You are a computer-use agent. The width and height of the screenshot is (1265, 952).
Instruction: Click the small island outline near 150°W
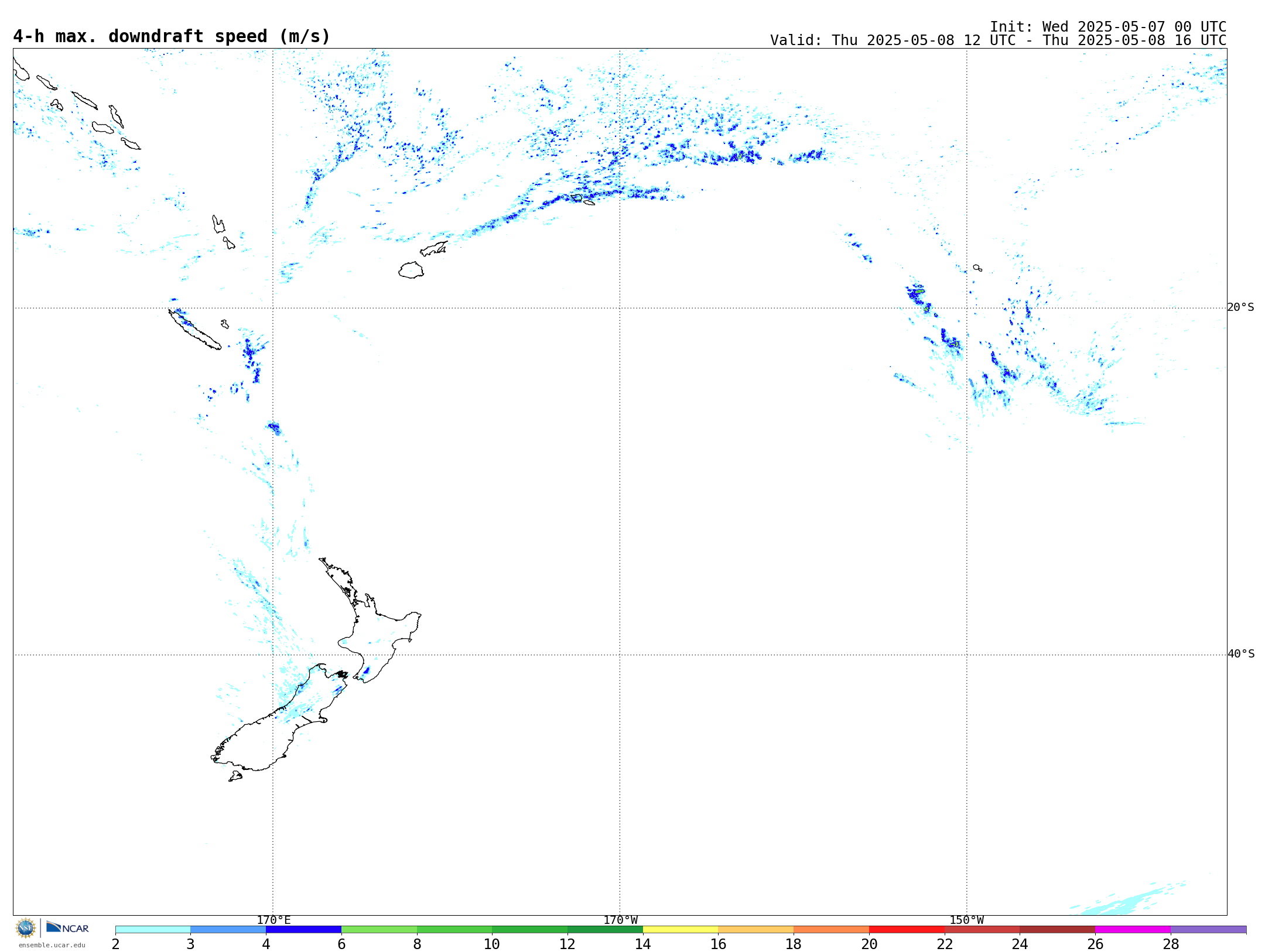(977, 268)
